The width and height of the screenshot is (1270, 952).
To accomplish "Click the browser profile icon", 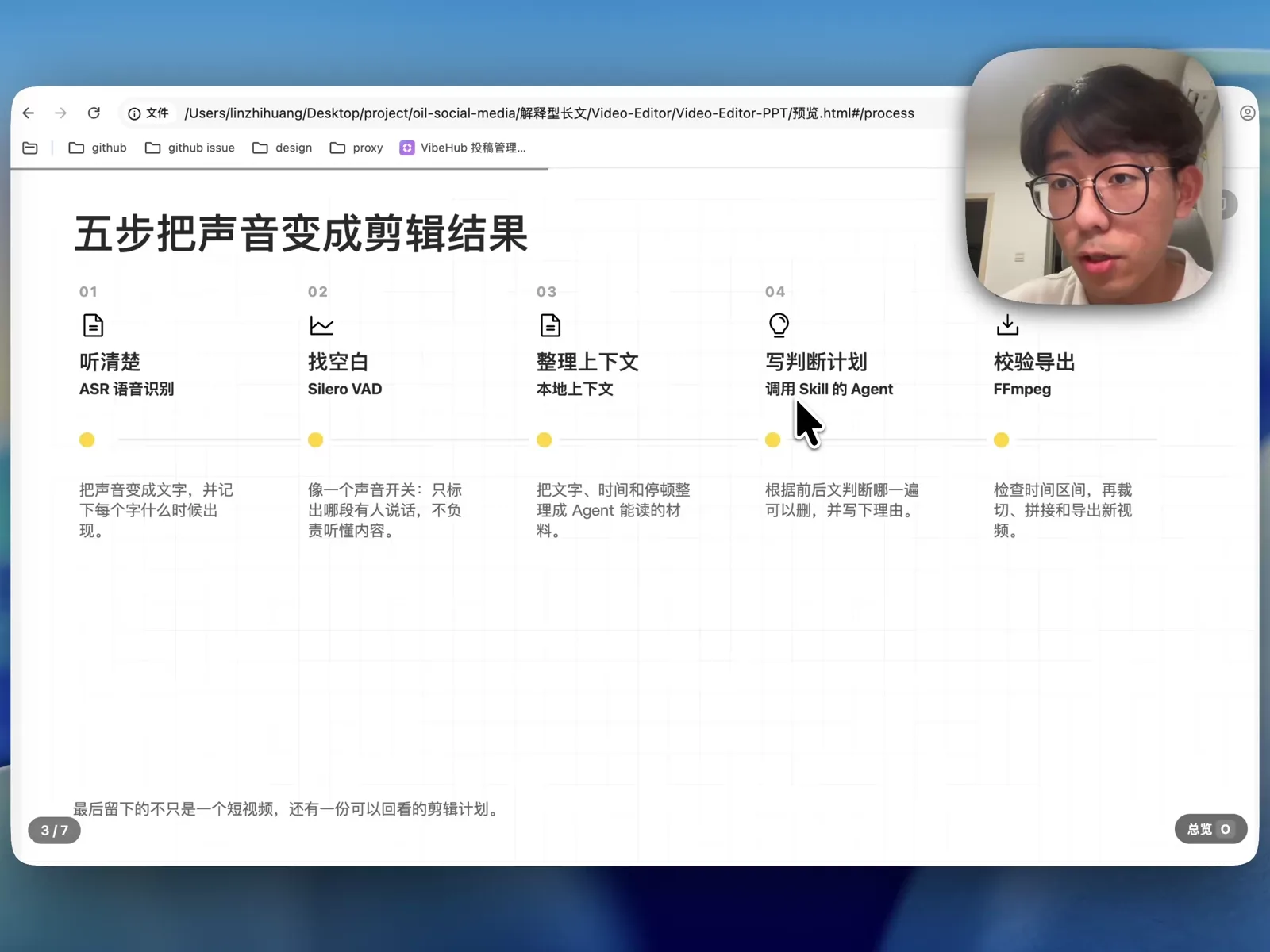I will point(1248,113).
